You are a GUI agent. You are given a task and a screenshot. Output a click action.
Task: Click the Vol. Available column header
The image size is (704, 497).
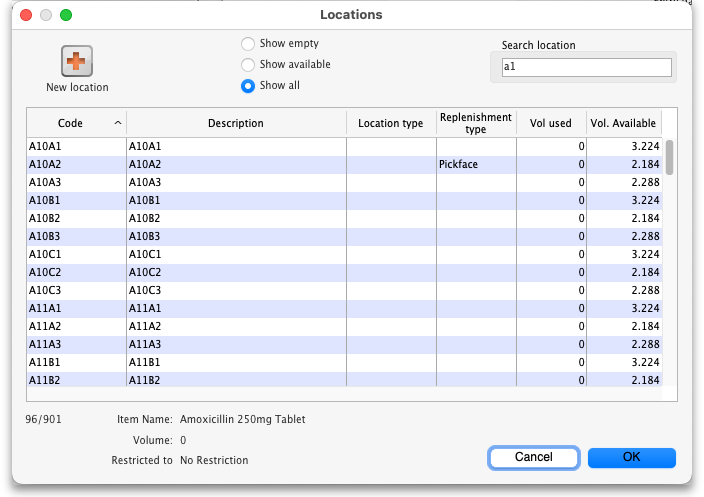coord(623,123)
